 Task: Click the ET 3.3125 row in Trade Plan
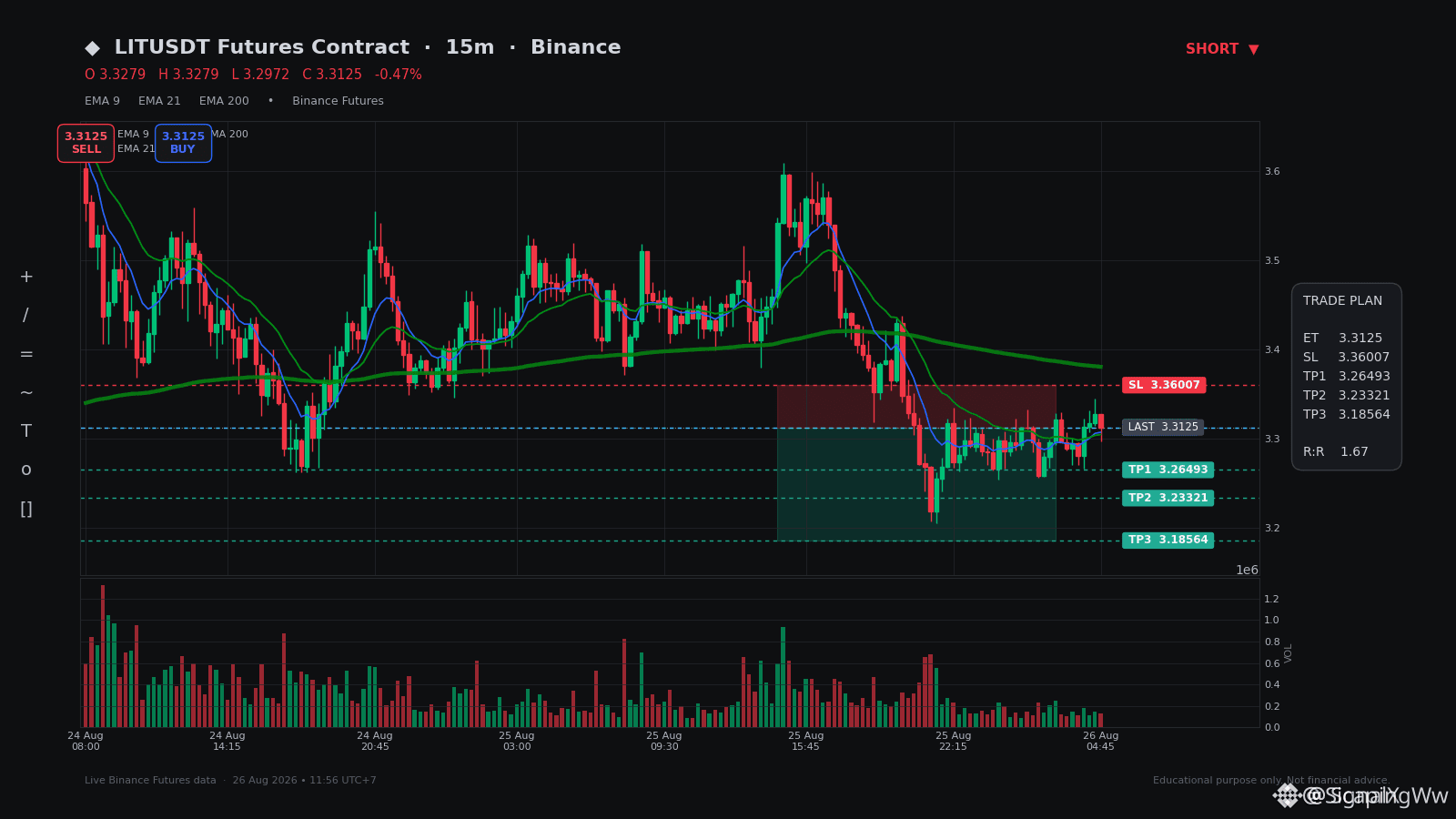[1342, 339]
